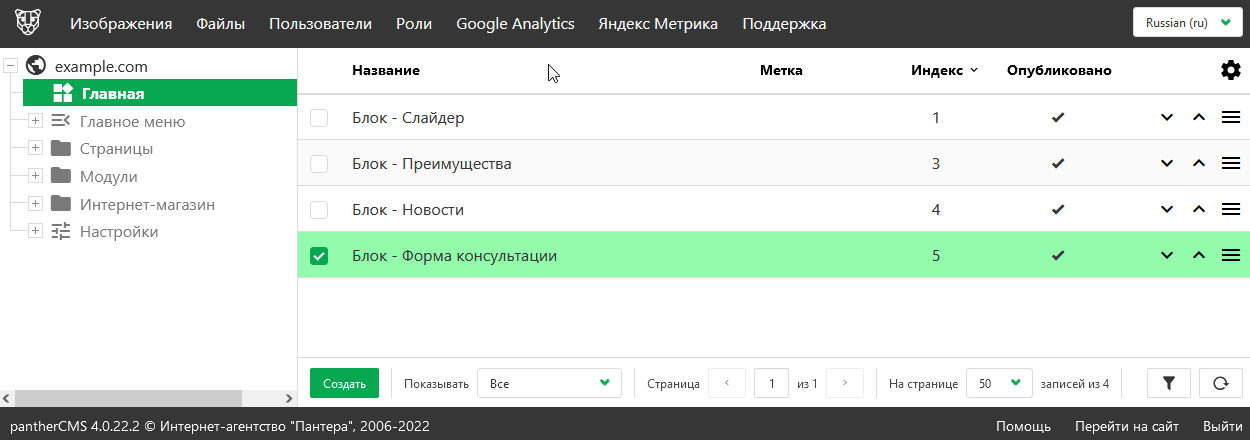Click the page number input field
Viewport: 1250px width, 440px height.
[x=771, y=383]
